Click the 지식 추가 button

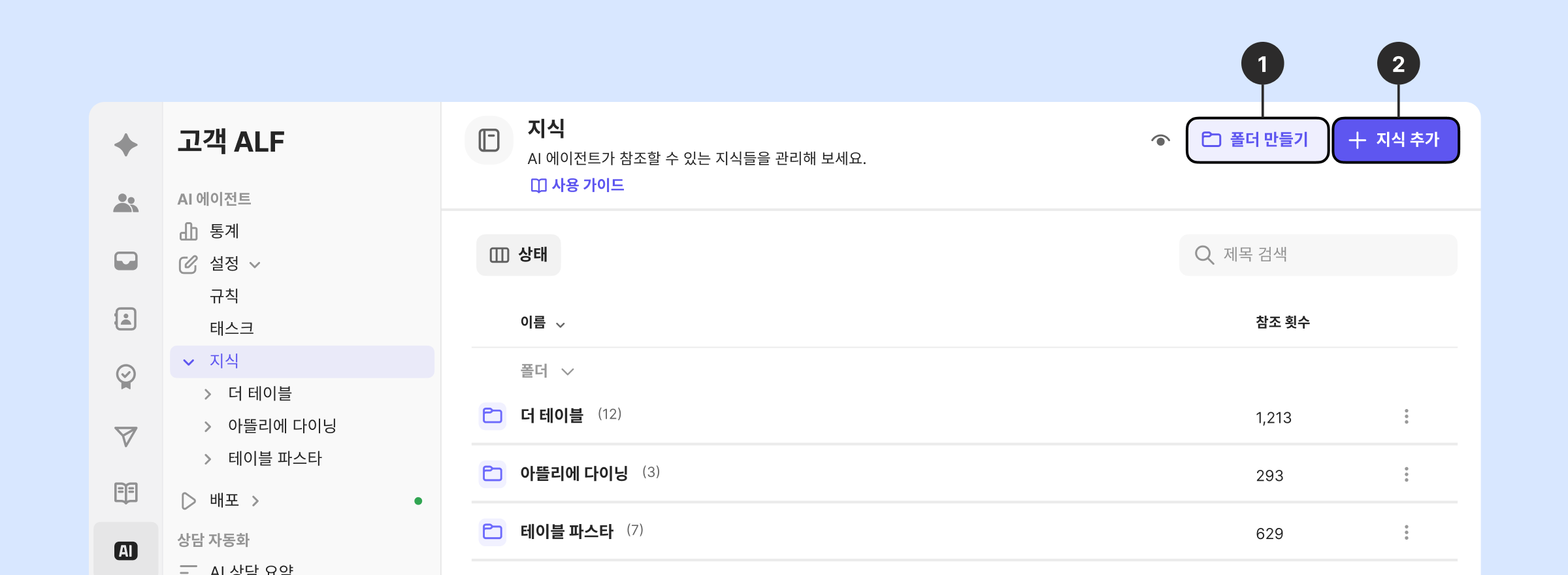tap(1395, 140)
